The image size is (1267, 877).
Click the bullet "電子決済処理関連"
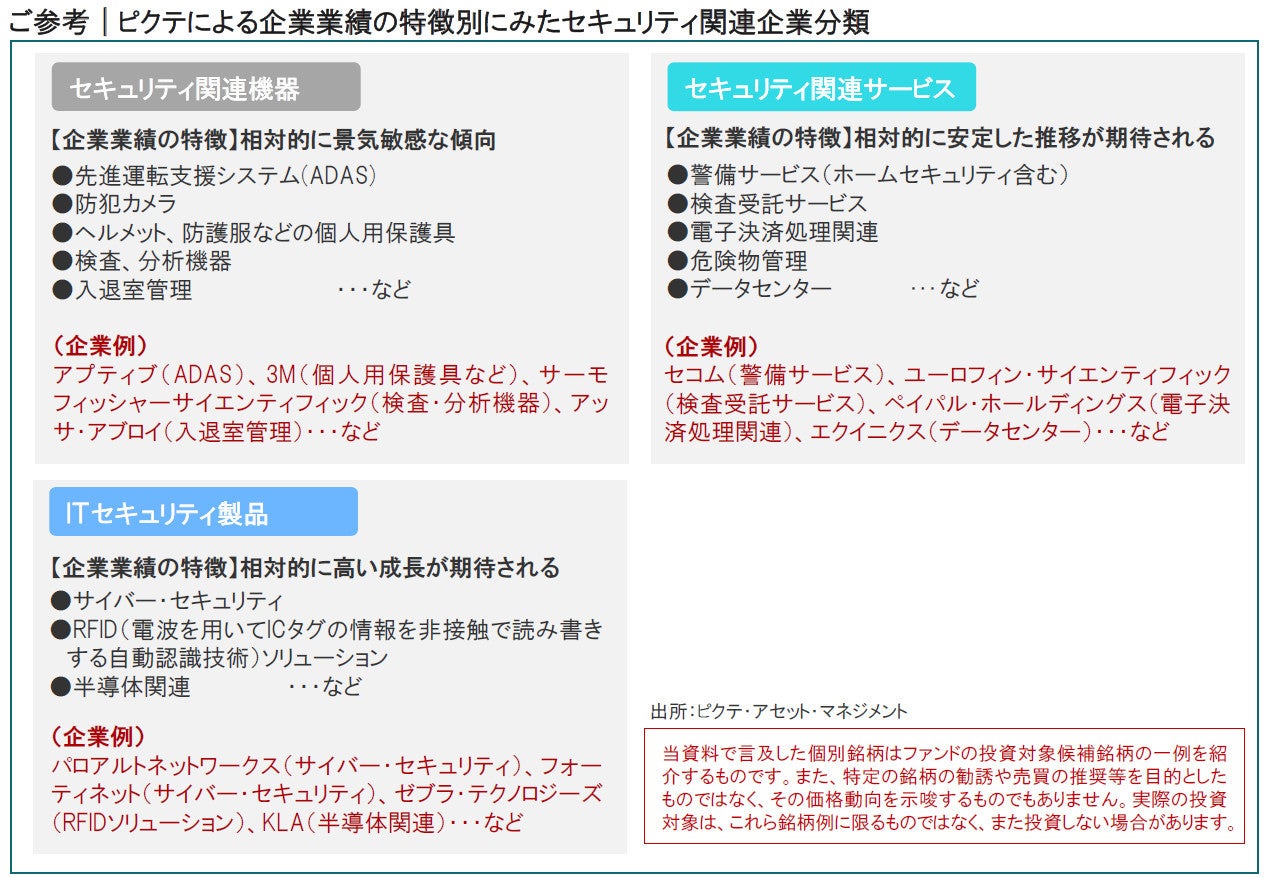pos(773,232)
